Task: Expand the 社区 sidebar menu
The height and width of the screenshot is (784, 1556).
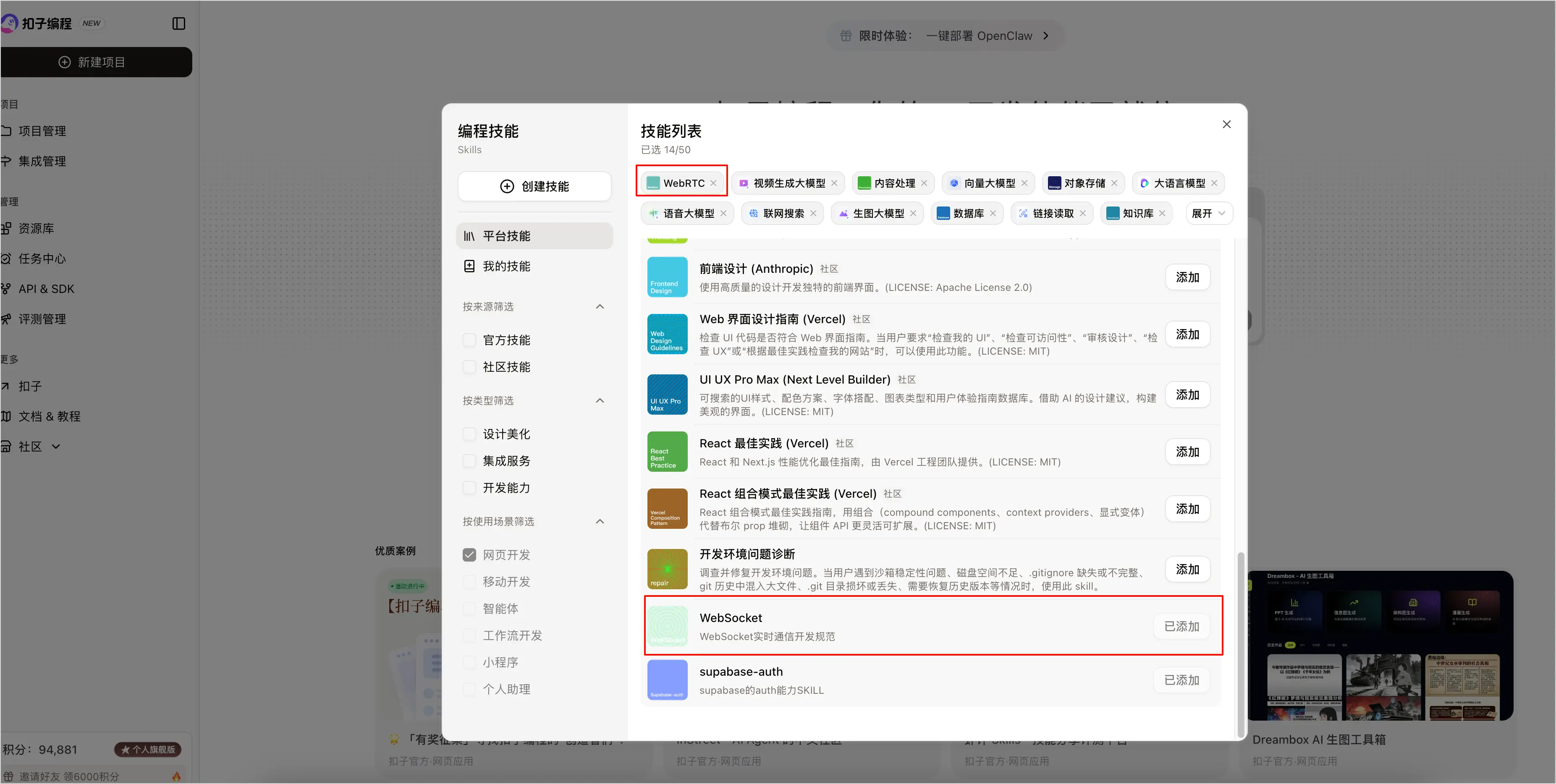Action: click(56, 447)
